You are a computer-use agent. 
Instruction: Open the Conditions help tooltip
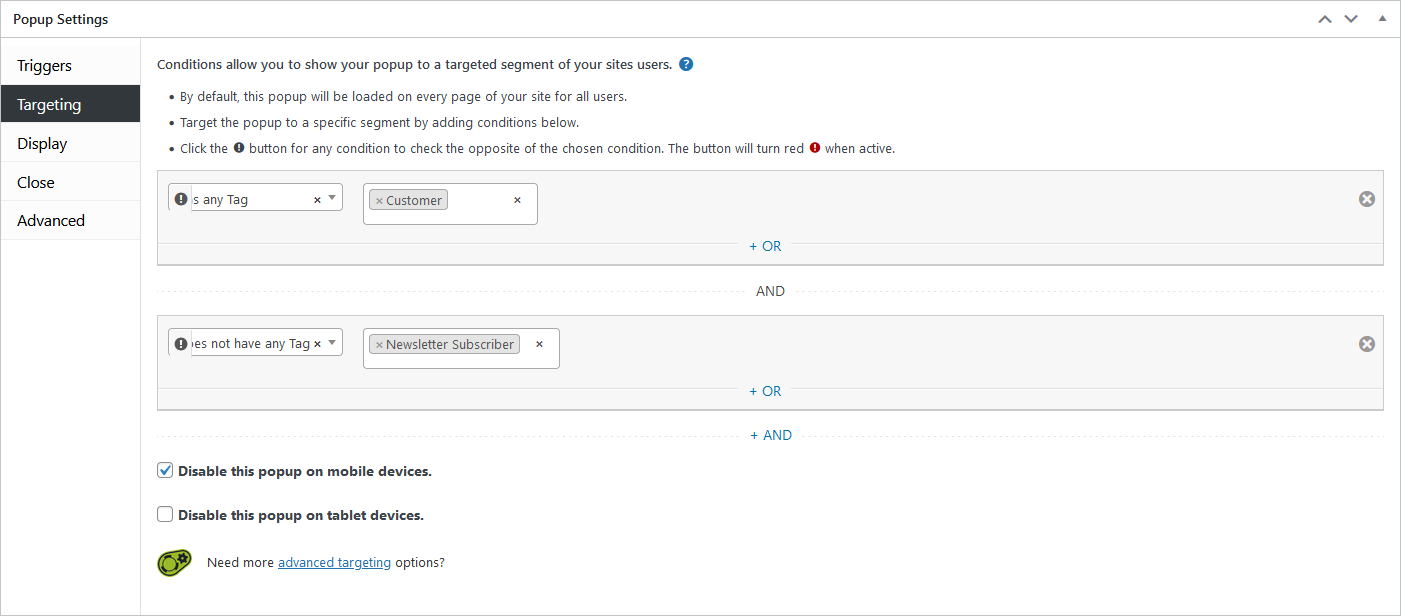click(686, 63)
